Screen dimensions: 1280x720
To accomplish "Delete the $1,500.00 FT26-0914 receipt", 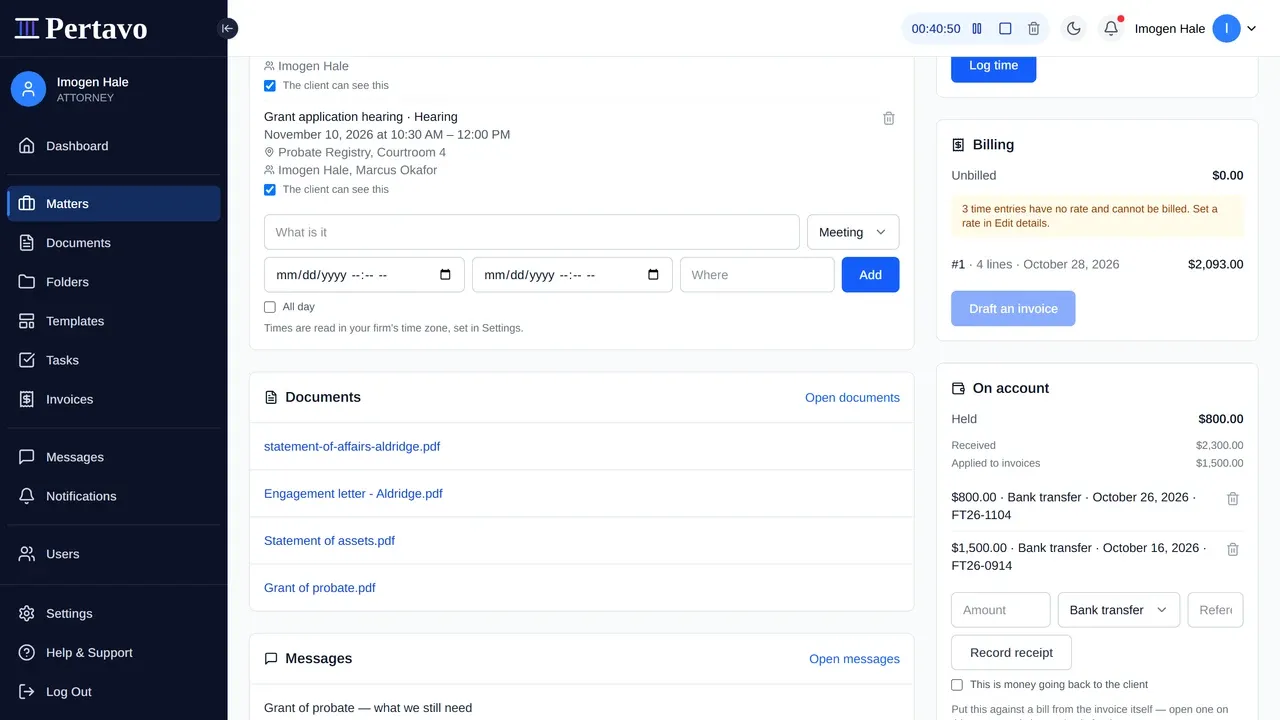I will [x=1233, y=549].
